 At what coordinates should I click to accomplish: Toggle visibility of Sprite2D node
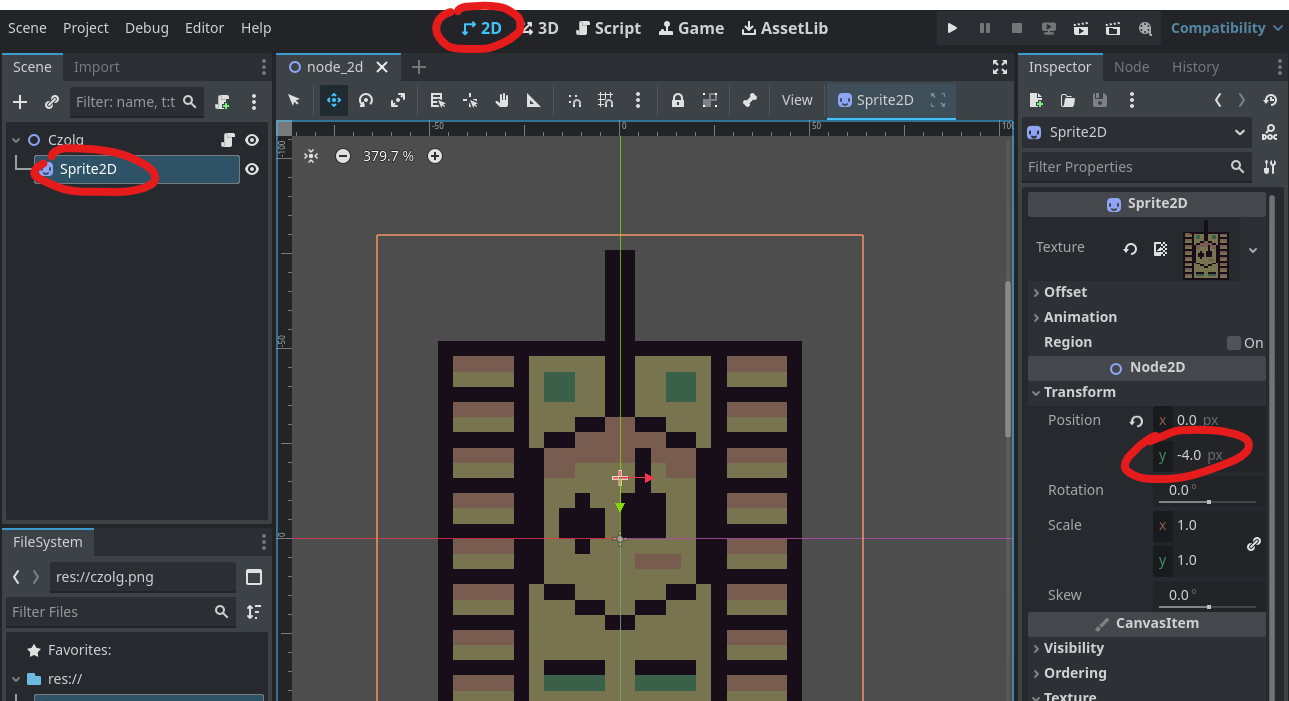click(x=252, y=170)
